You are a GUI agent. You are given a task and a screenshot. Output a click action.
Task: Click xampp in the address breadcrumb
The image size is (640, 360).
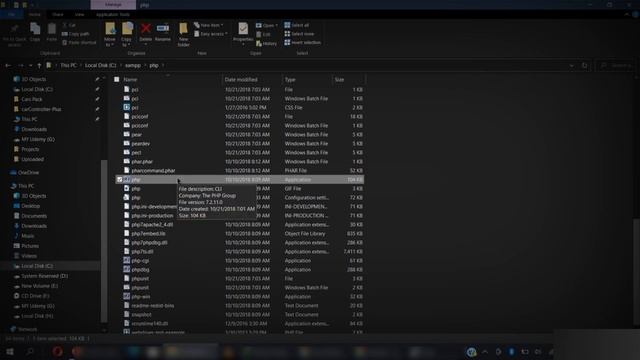click(133, 65)
